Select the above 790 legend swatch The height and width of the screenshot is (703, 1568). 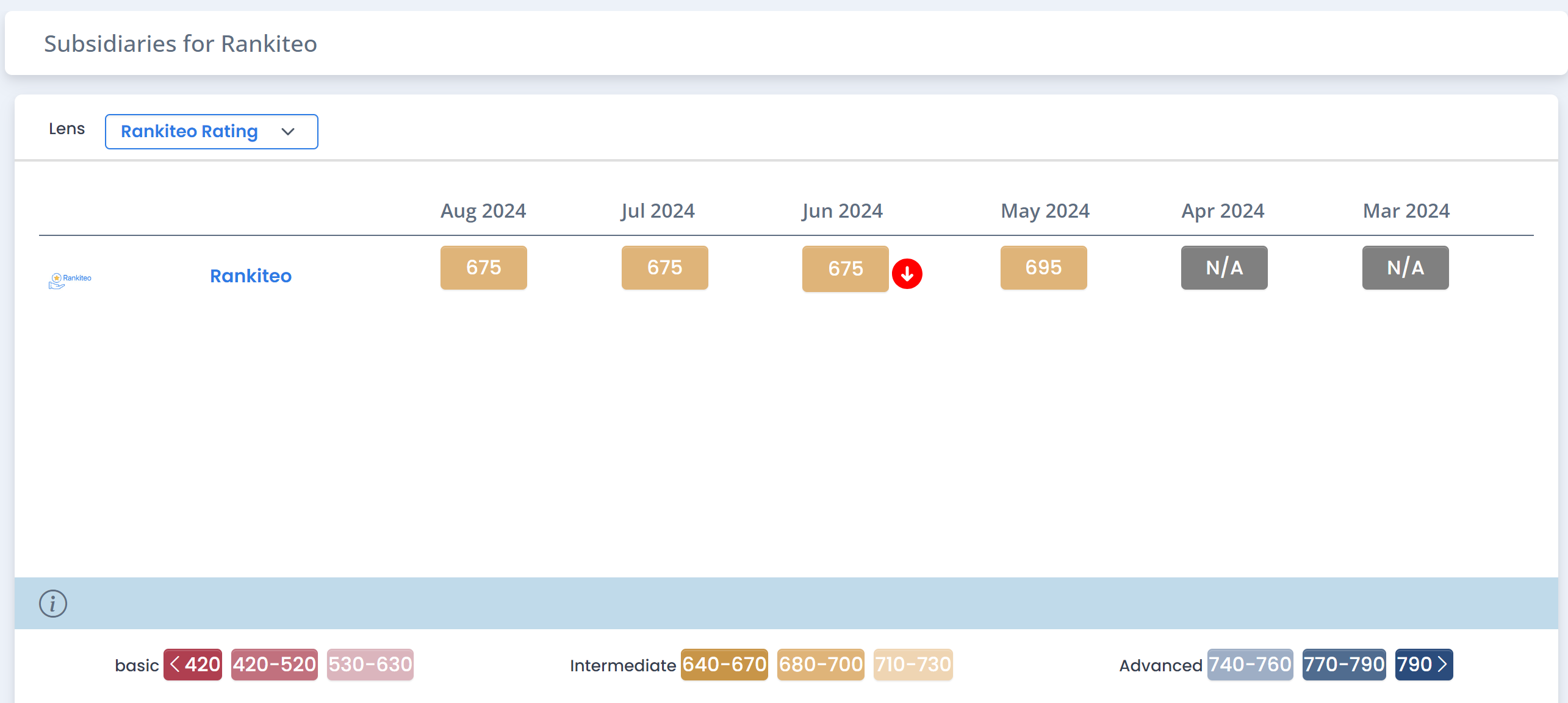(1423, 664)
